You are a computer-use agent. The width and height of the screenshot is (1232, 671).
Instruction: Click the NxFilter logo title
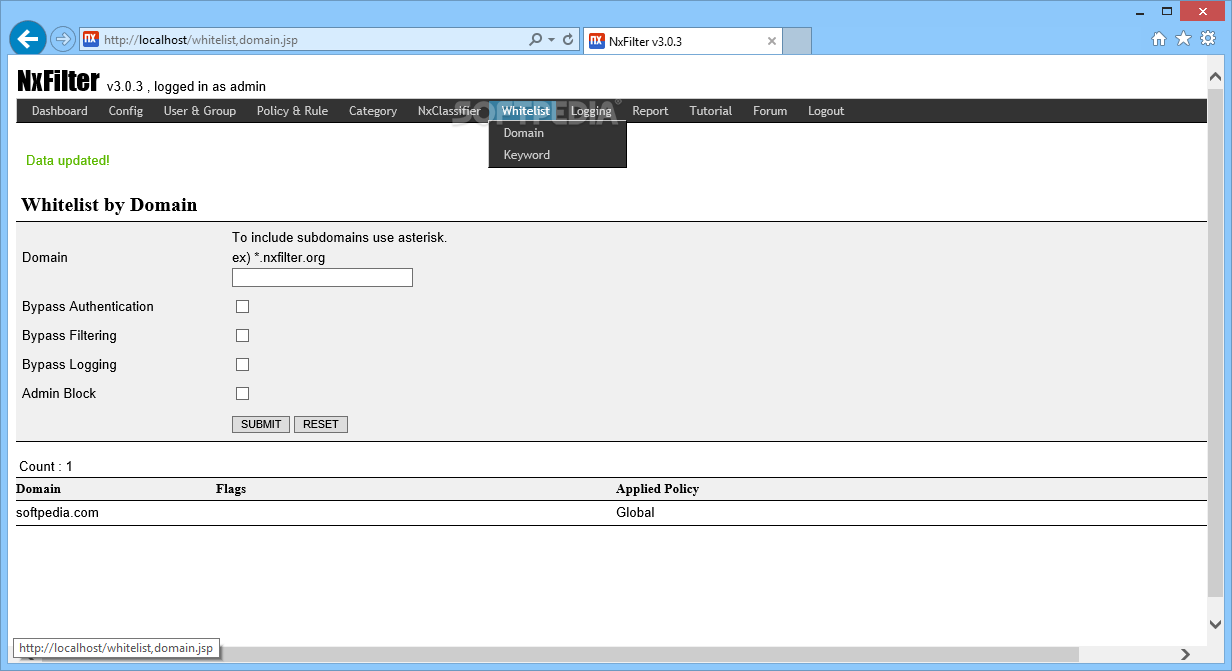coord(58,81)
